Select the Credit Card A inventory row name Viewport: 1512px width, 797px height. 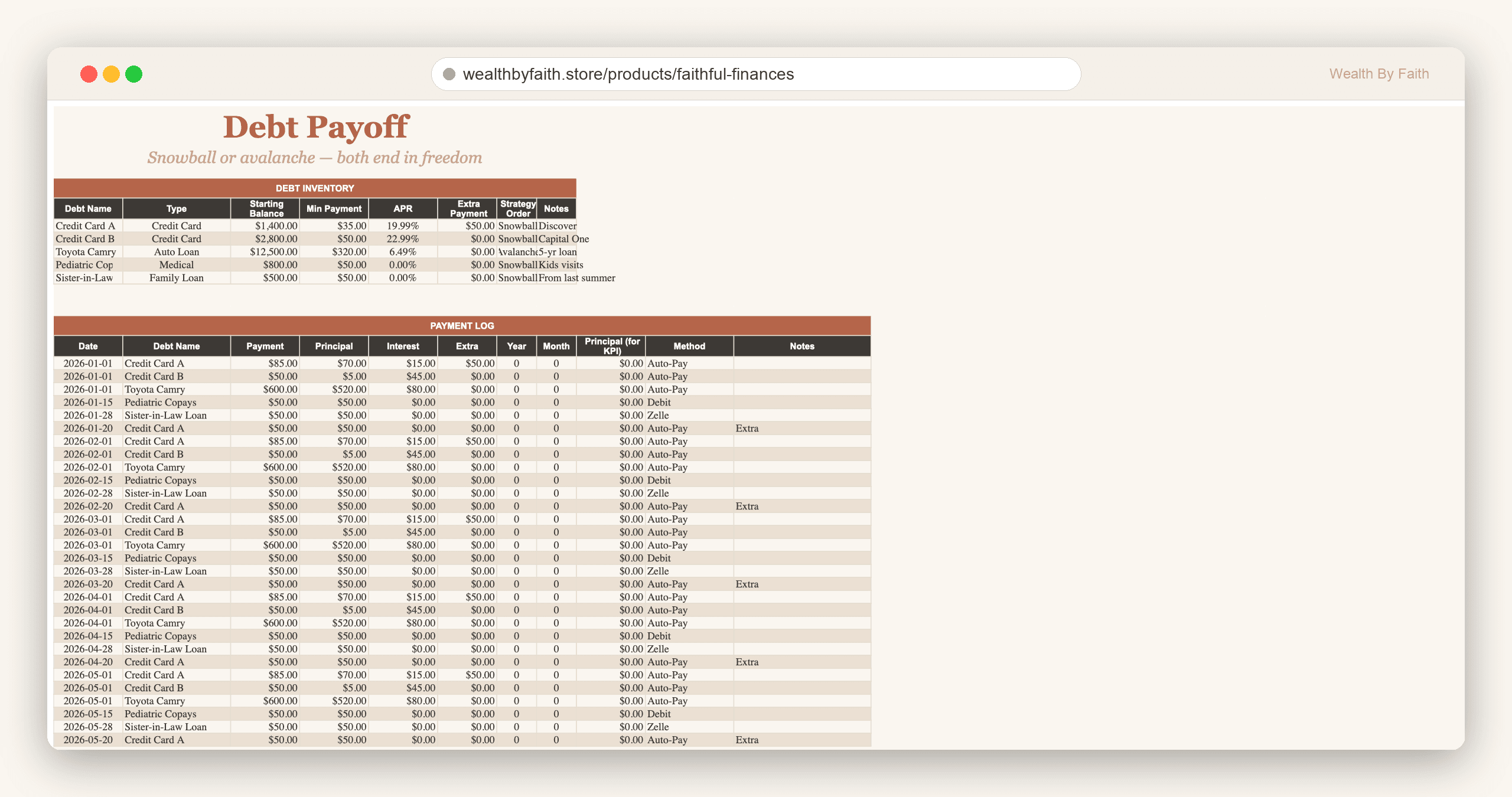[x=88, y=226]
